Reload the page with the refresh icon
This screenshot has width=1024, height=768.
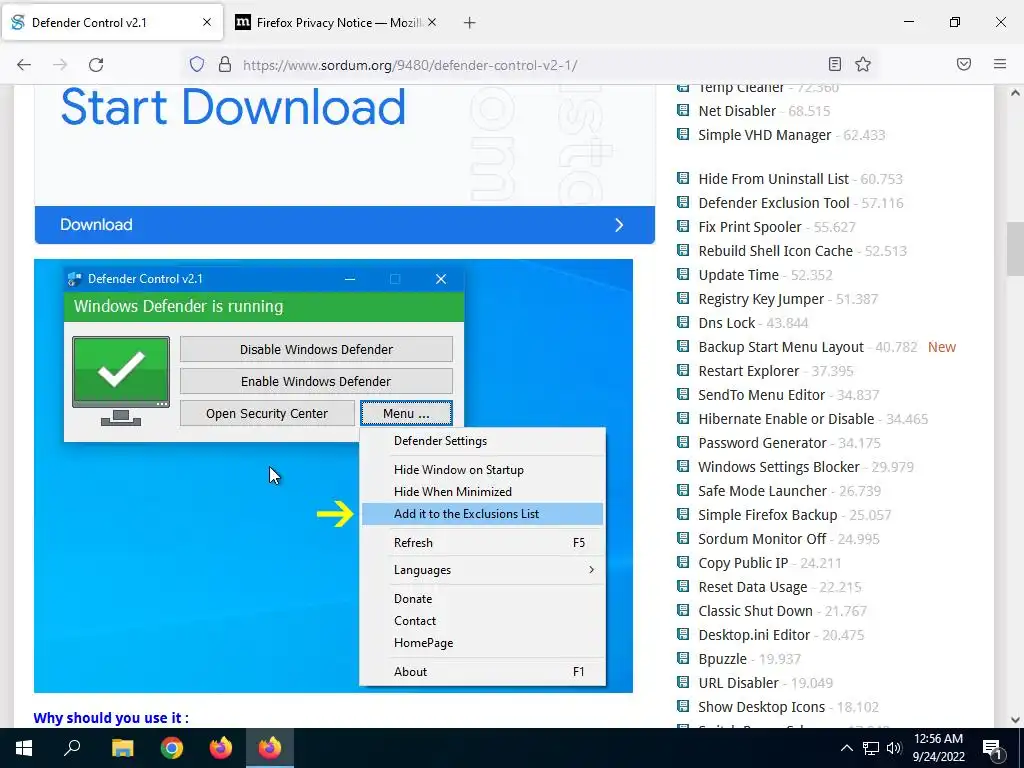click(x=96, y=64)
